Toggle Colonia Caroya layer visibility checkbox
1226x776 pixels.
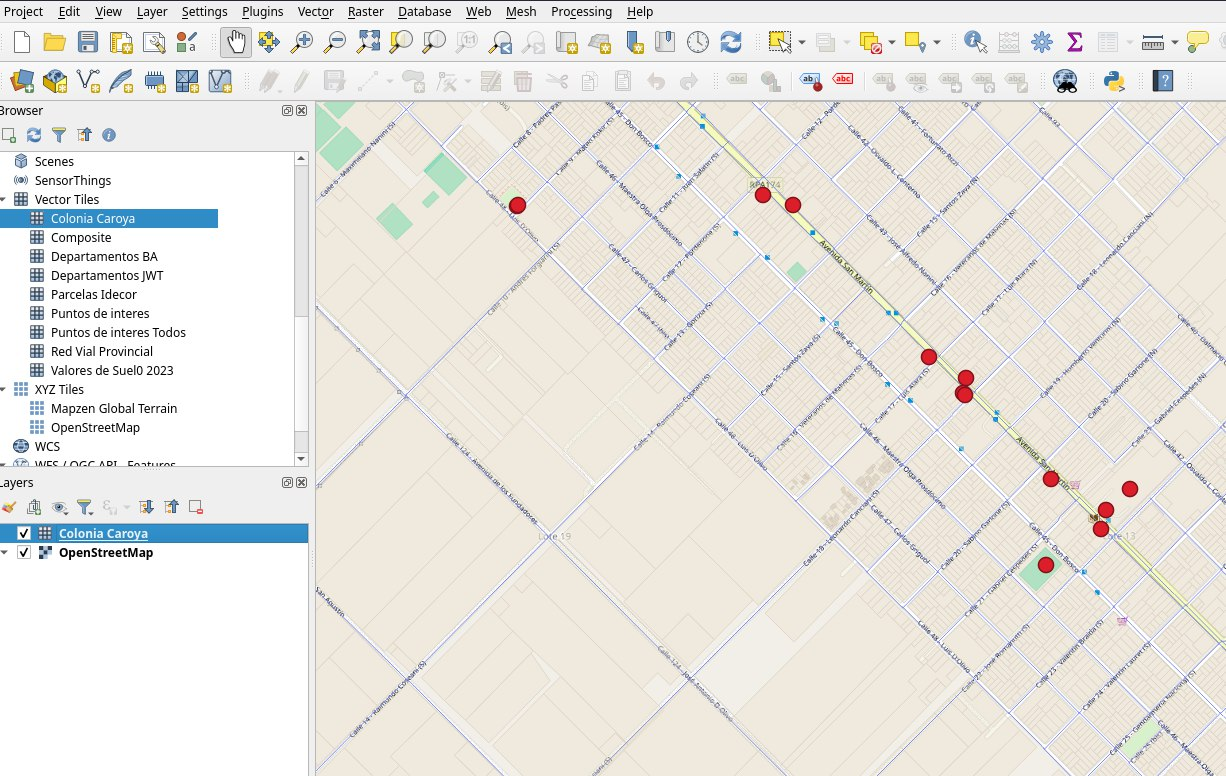point(24,533)
